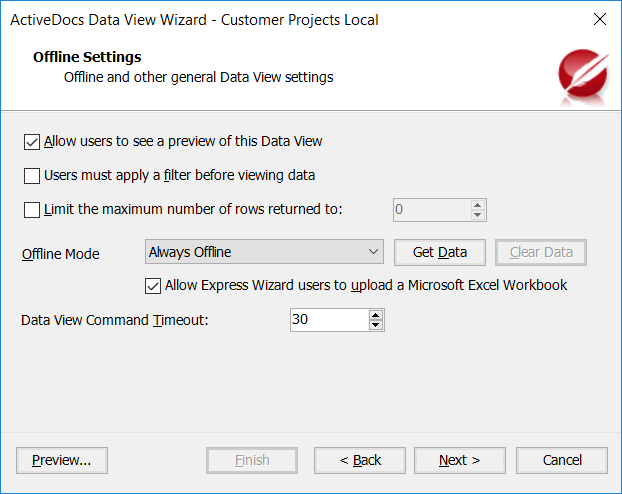This screenshot has height=494, width=622.
Task: Click the row limit spinner down arrow
Action: click(478, 215)
